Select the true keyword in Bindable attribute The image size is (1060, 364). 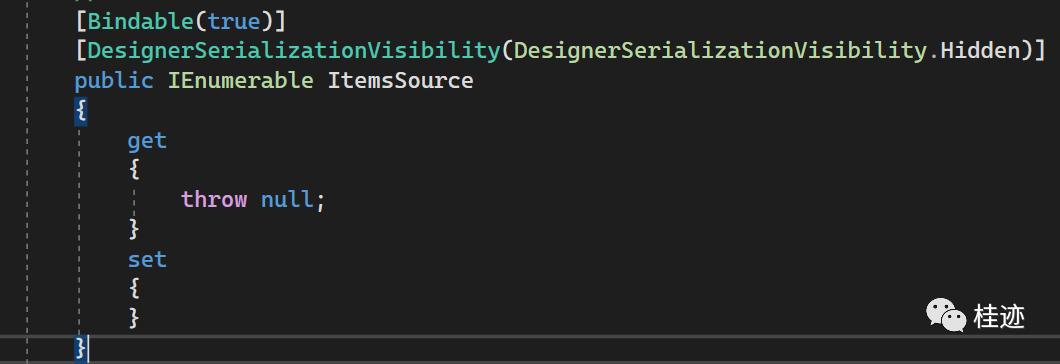tap(233, 22)
